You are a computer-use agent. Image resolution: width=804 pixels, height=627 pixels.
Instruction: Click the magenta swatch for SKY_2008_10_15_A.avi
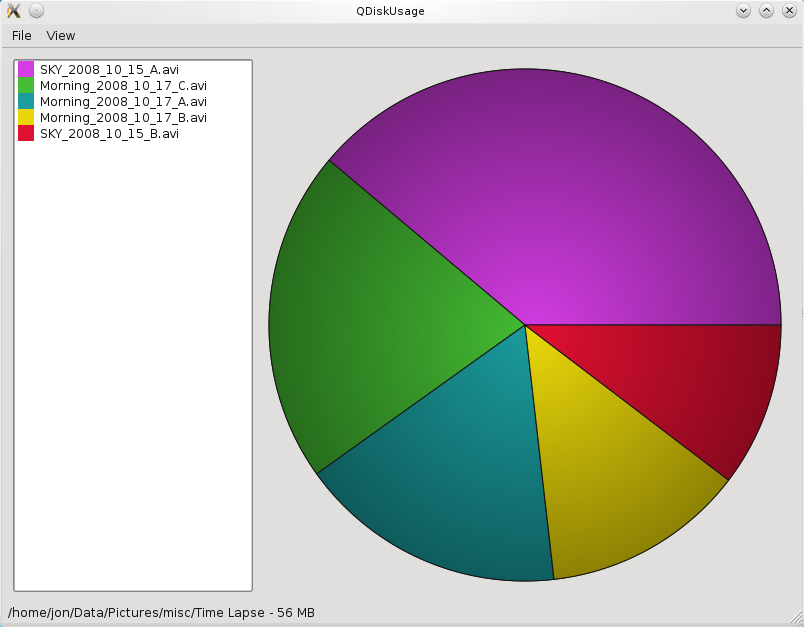[x=26, y=69]
